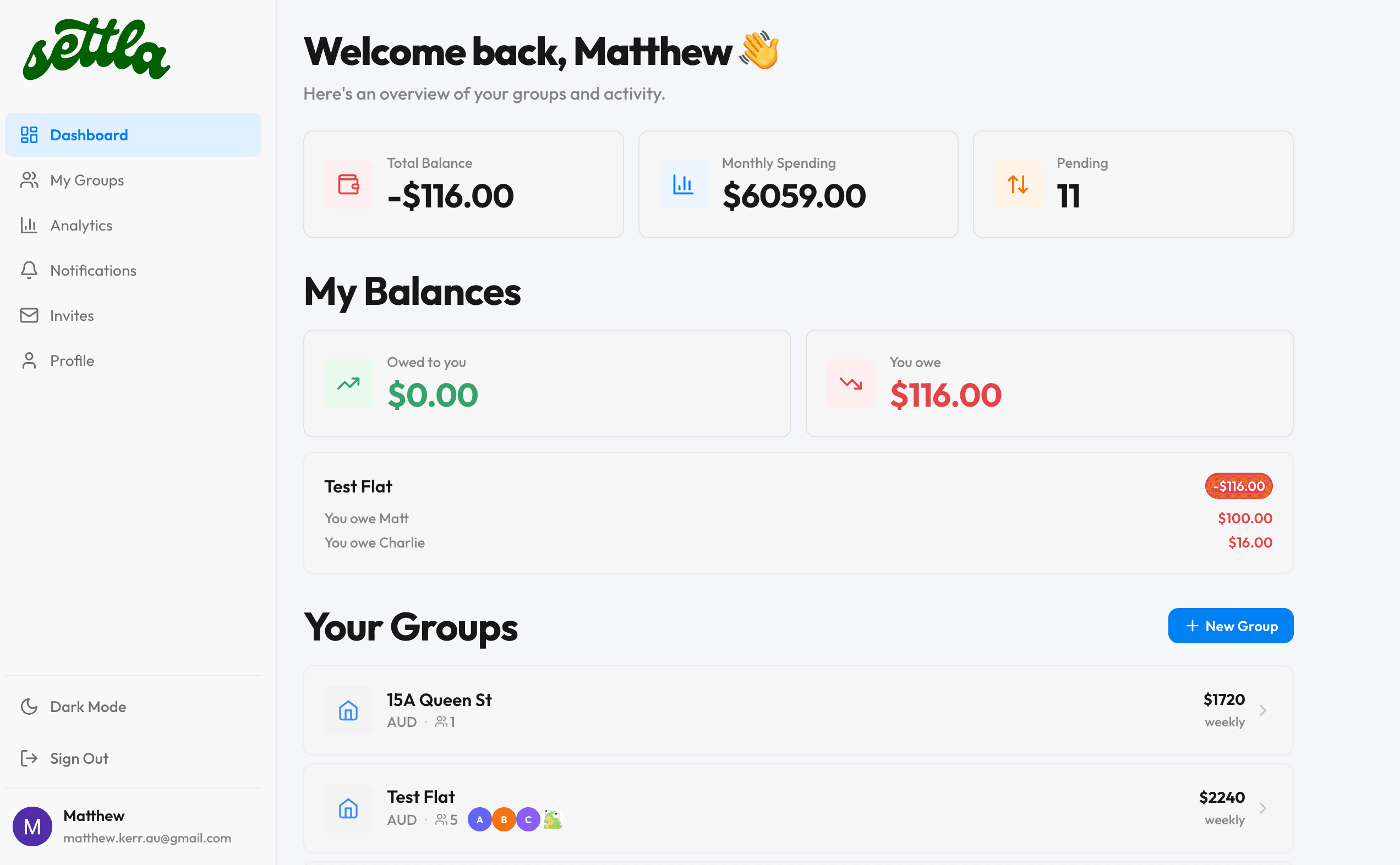
Task: Click the frog avatar in Test Flat group
Action: [x=553, y=819]
